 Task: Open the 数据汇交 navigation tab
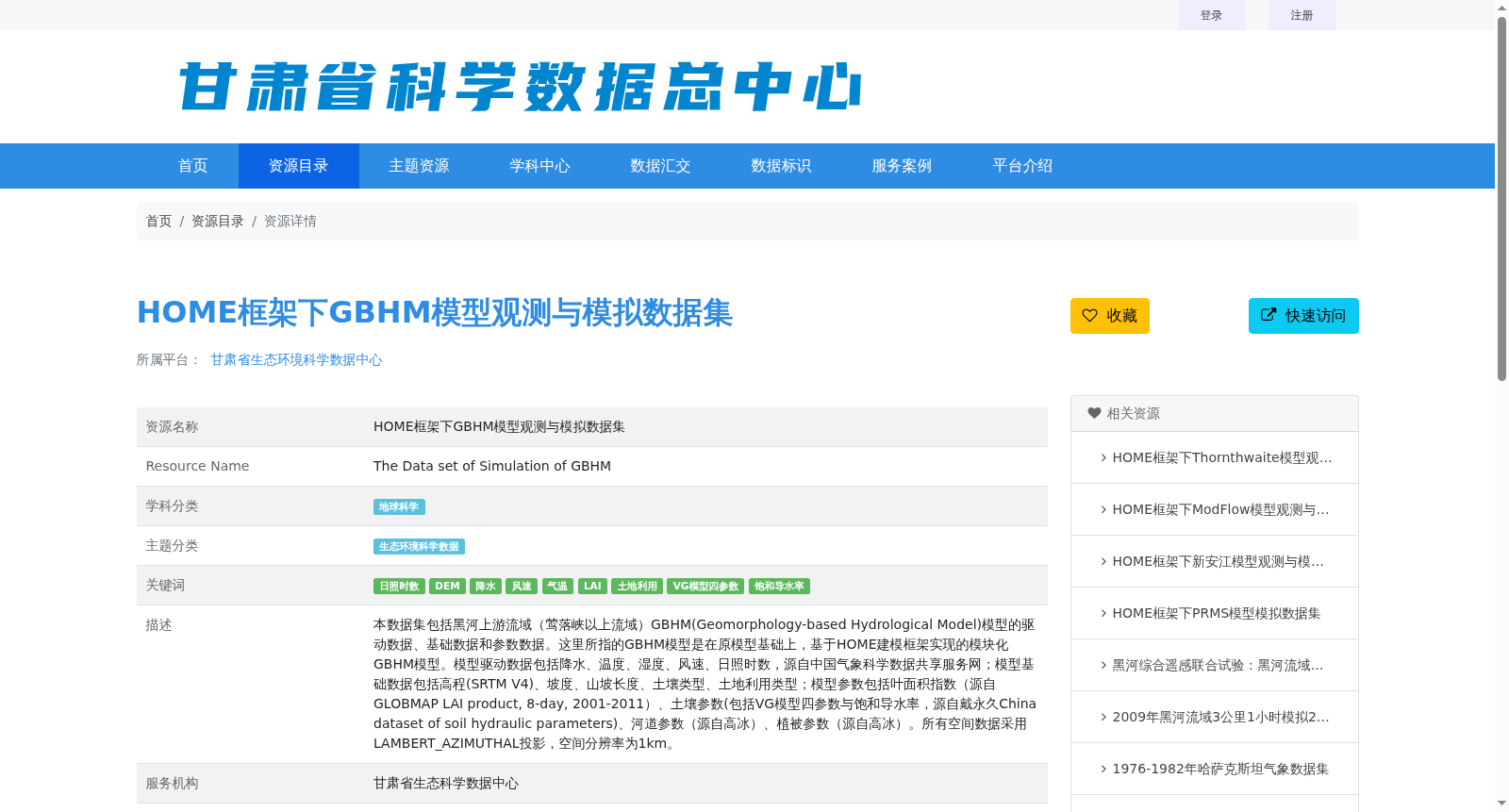661,166
